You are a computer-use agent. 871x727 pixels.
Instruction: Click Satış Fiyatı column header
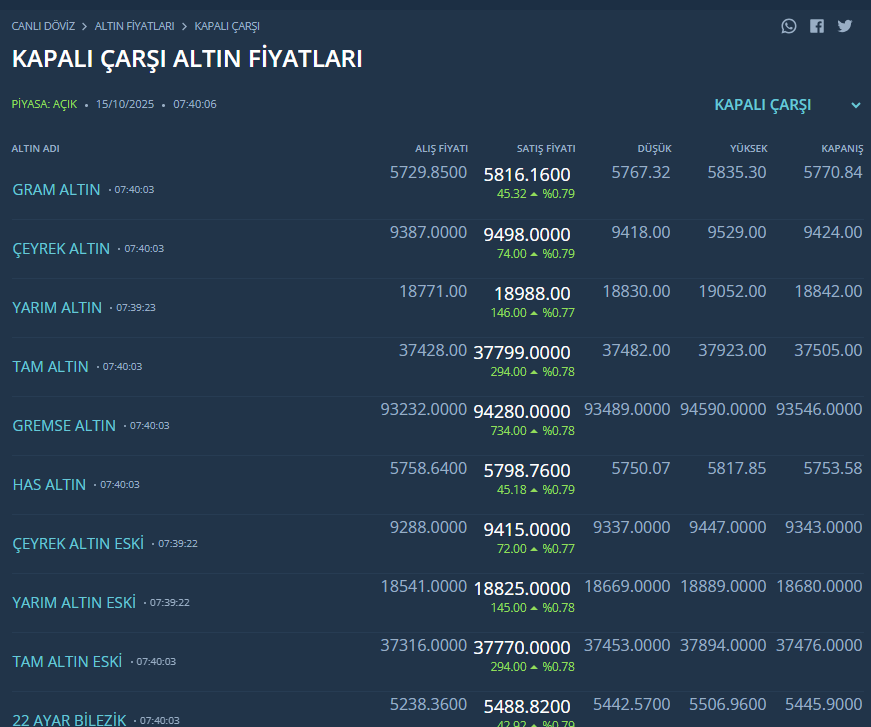[545, 149]
